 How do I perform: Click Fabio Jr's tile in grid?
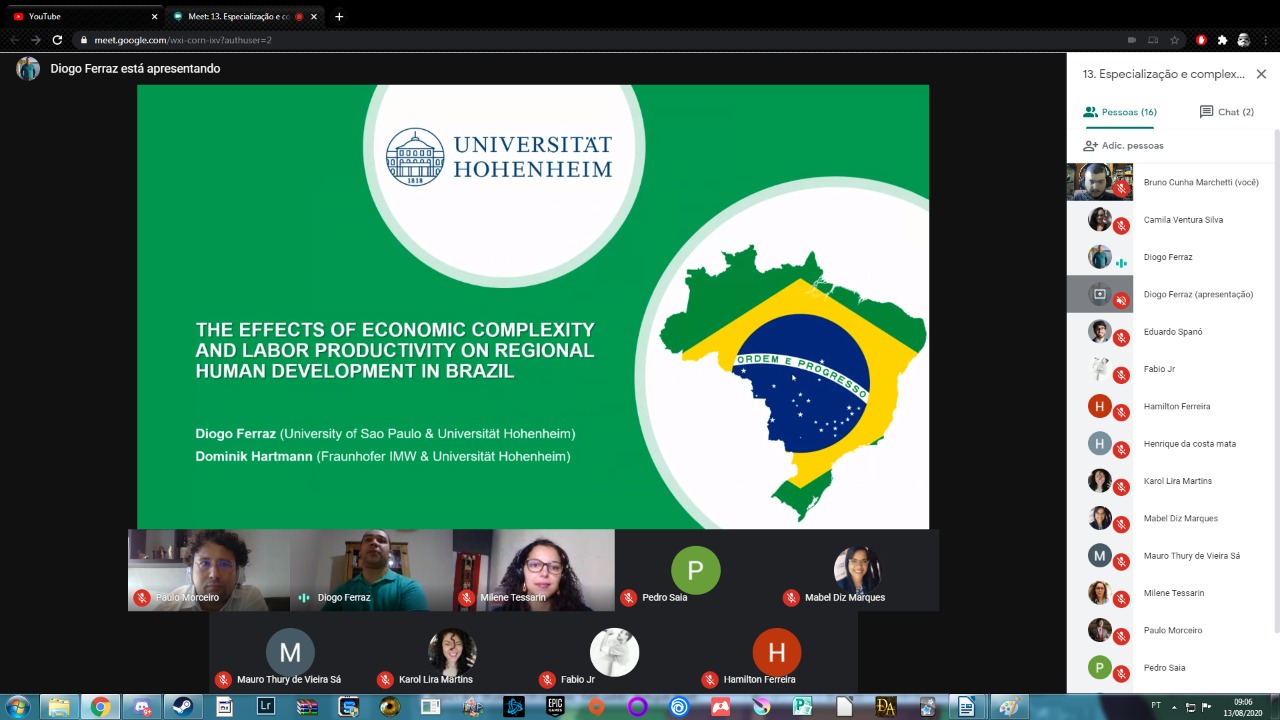tap(614, 652)
